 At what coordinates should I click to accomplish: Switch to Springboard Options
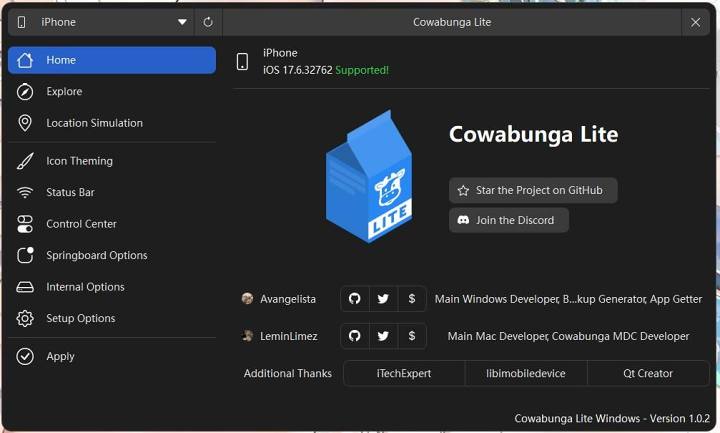[x=96, y=255]
